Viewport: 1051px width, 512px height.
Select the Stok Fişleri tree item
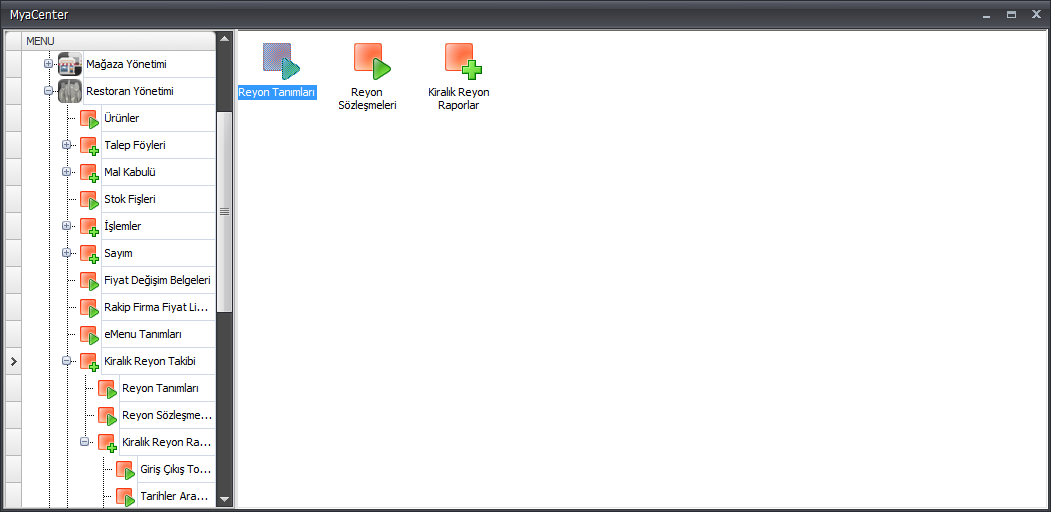(131, 199)
